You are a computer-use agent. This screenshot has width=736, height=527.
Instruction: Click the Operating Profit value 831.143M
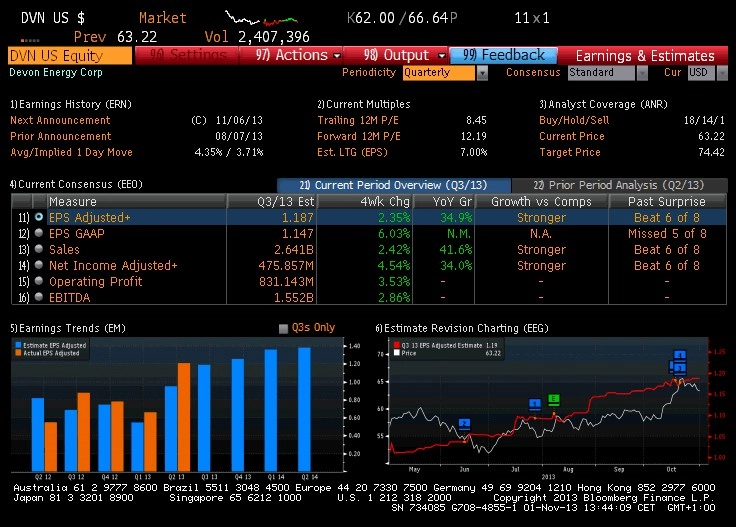[x=286, y=282]
